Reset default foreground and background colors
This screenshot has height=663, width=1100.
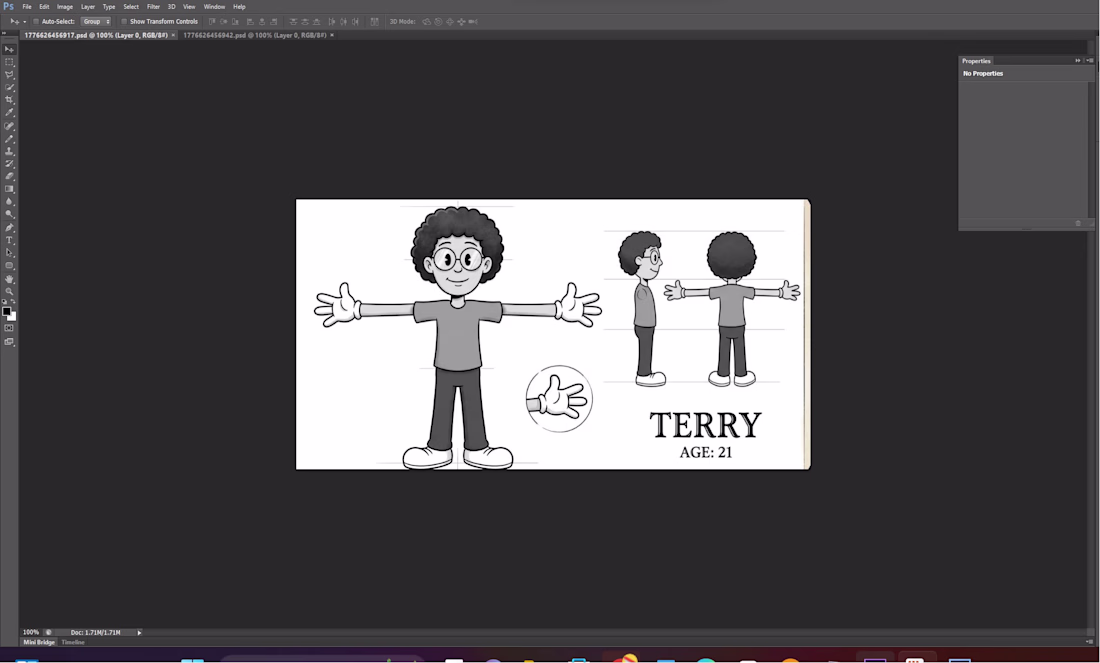[x=4, y=302]
